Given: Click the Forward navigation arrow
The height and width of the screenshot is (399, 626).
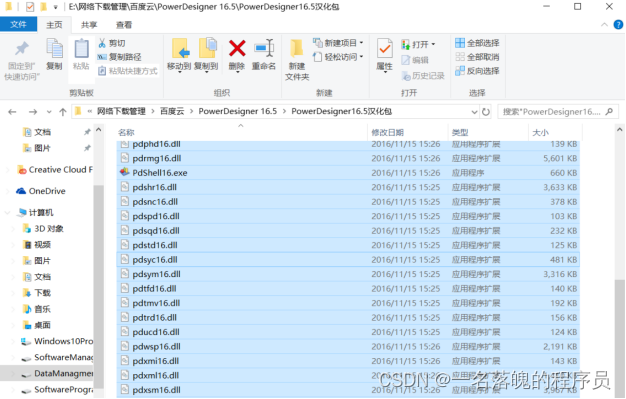Looking at the screenshot, I should (33, 112).
